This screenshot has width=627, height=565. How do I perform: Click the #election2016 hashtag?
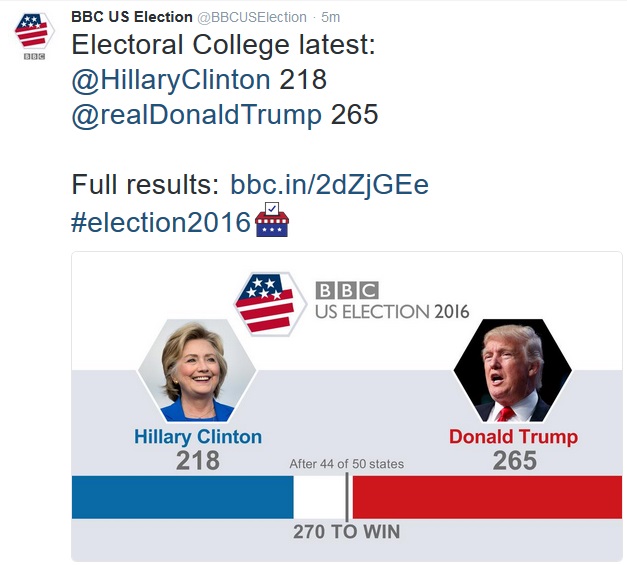tap(160, 221)
